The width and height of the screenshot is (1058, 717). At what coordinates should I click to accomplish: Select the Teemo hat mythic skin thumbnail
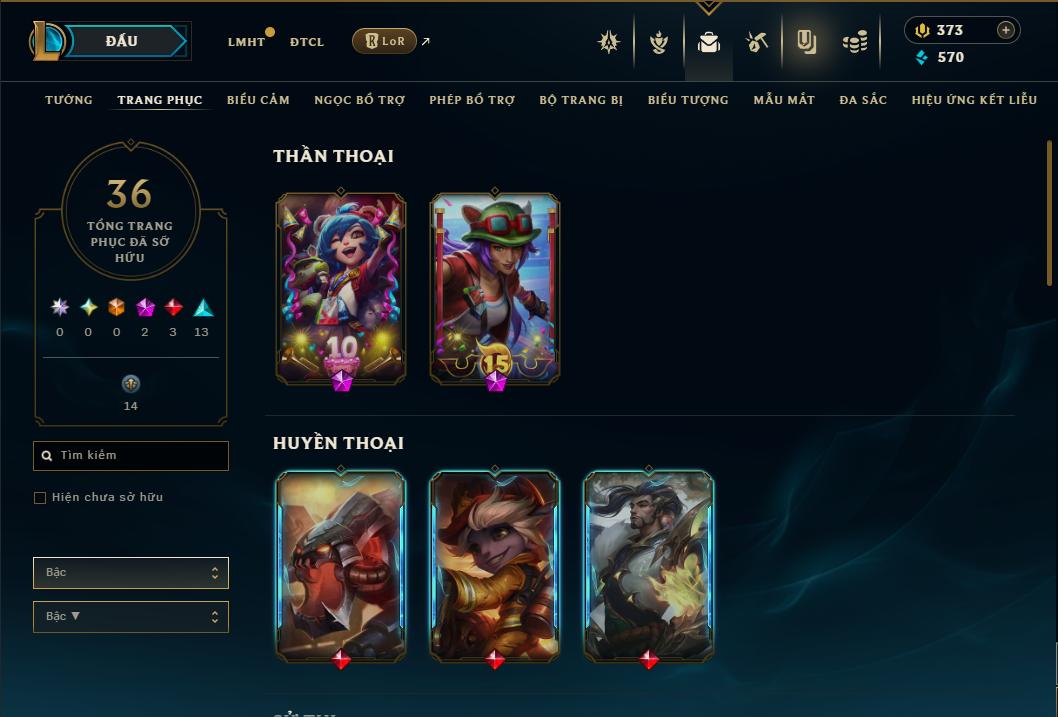coord(495,289)
